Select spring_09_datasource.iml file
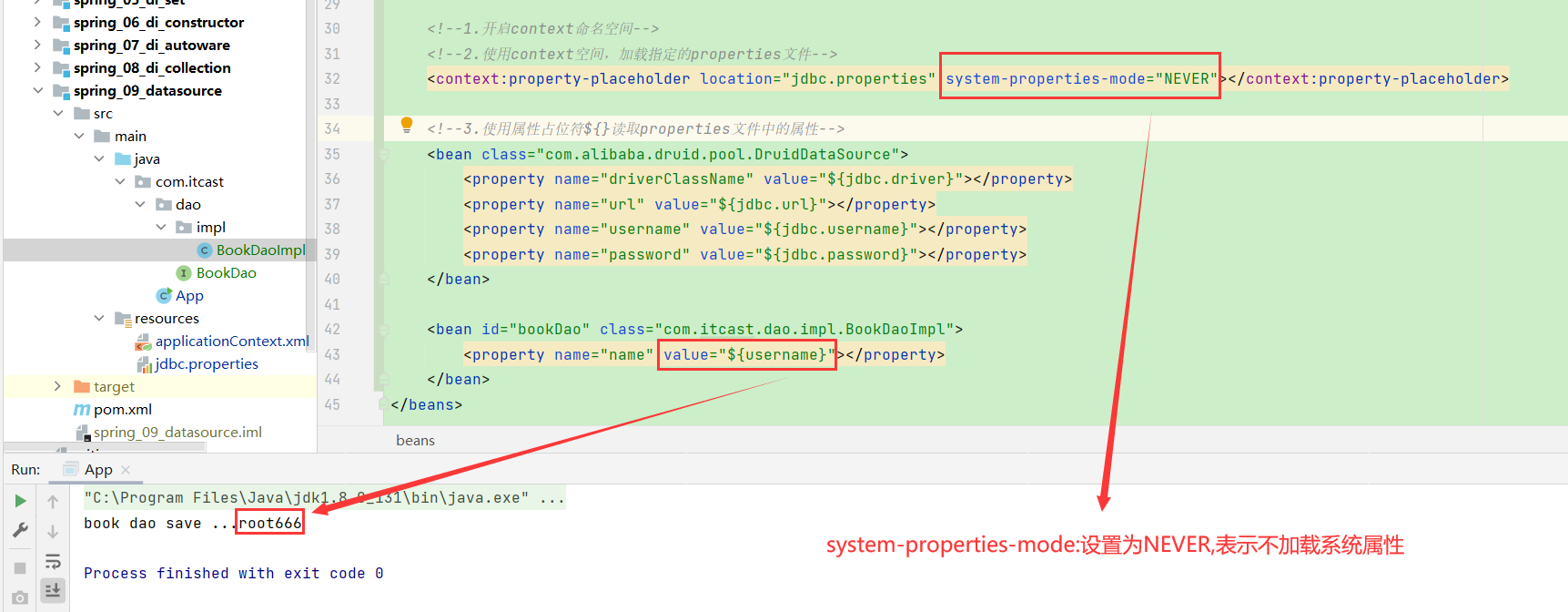This screenshot has width=1568, height=612. (177, 432)
